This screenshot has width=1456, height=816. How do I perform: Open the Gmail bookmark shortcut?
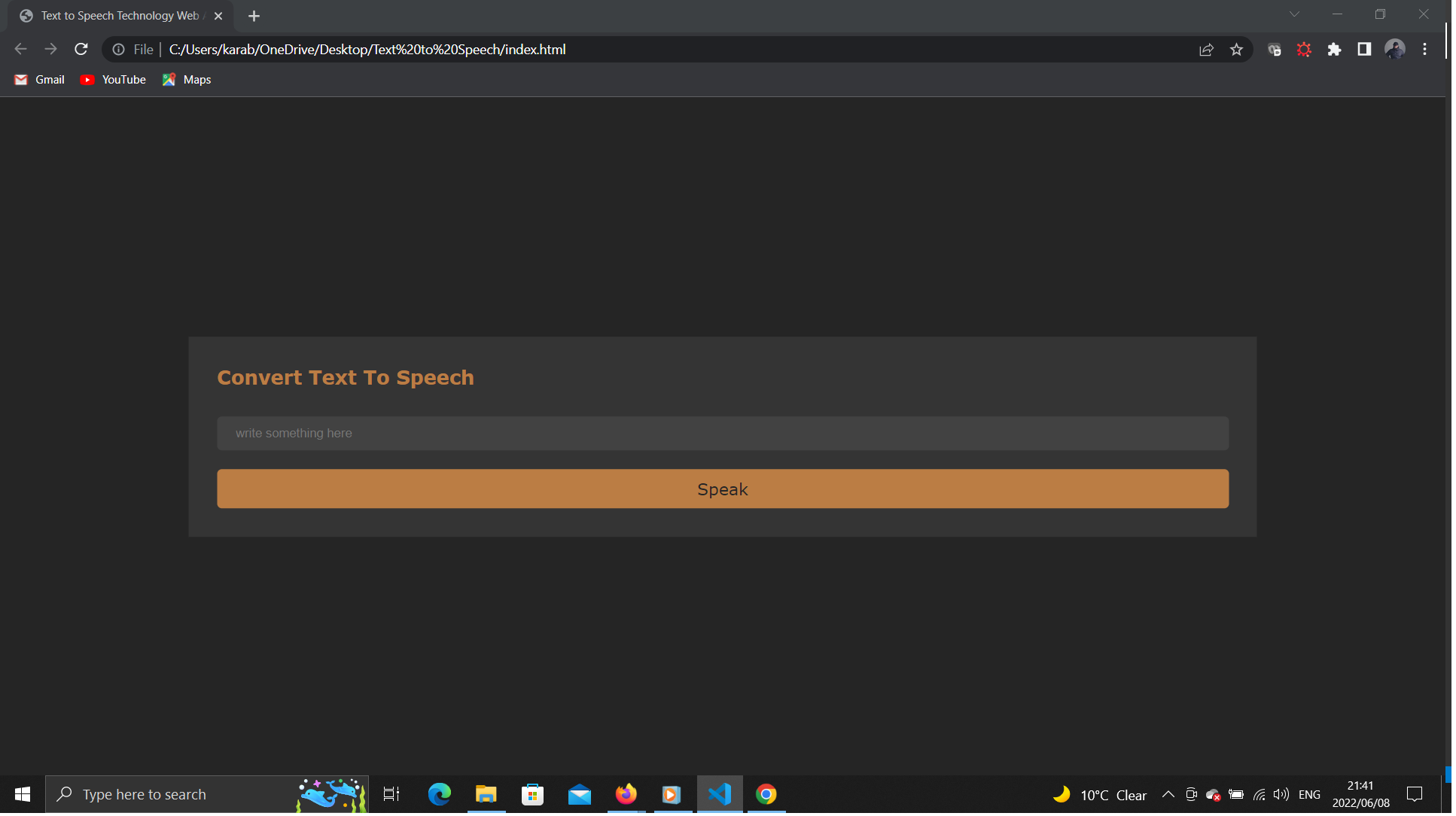39,79
